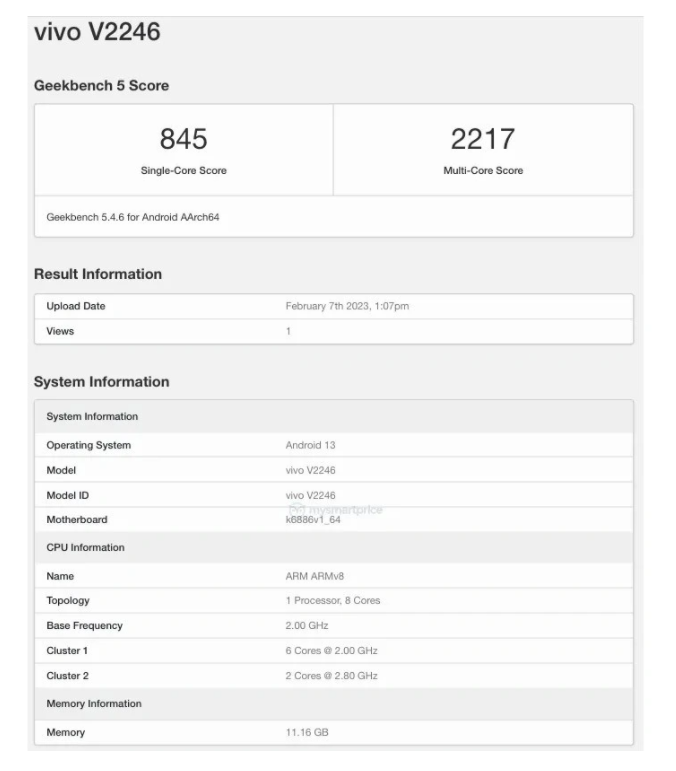The image size is (676, 771).
Task: Click the 'Android 13' value
Action: pyautogui.click(x=310, y=445)
